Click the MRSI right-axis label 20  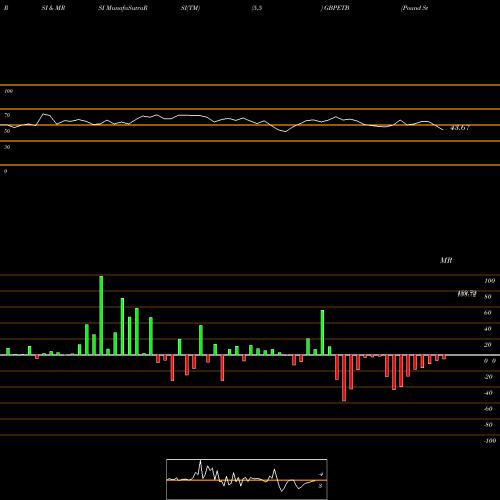(488, 345)
